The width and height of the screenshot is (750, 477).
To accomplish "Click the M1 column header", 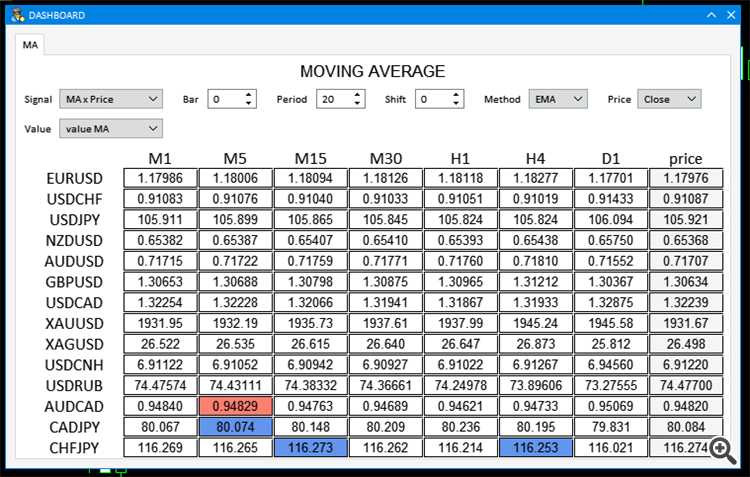I will click(x=160, y=158).
